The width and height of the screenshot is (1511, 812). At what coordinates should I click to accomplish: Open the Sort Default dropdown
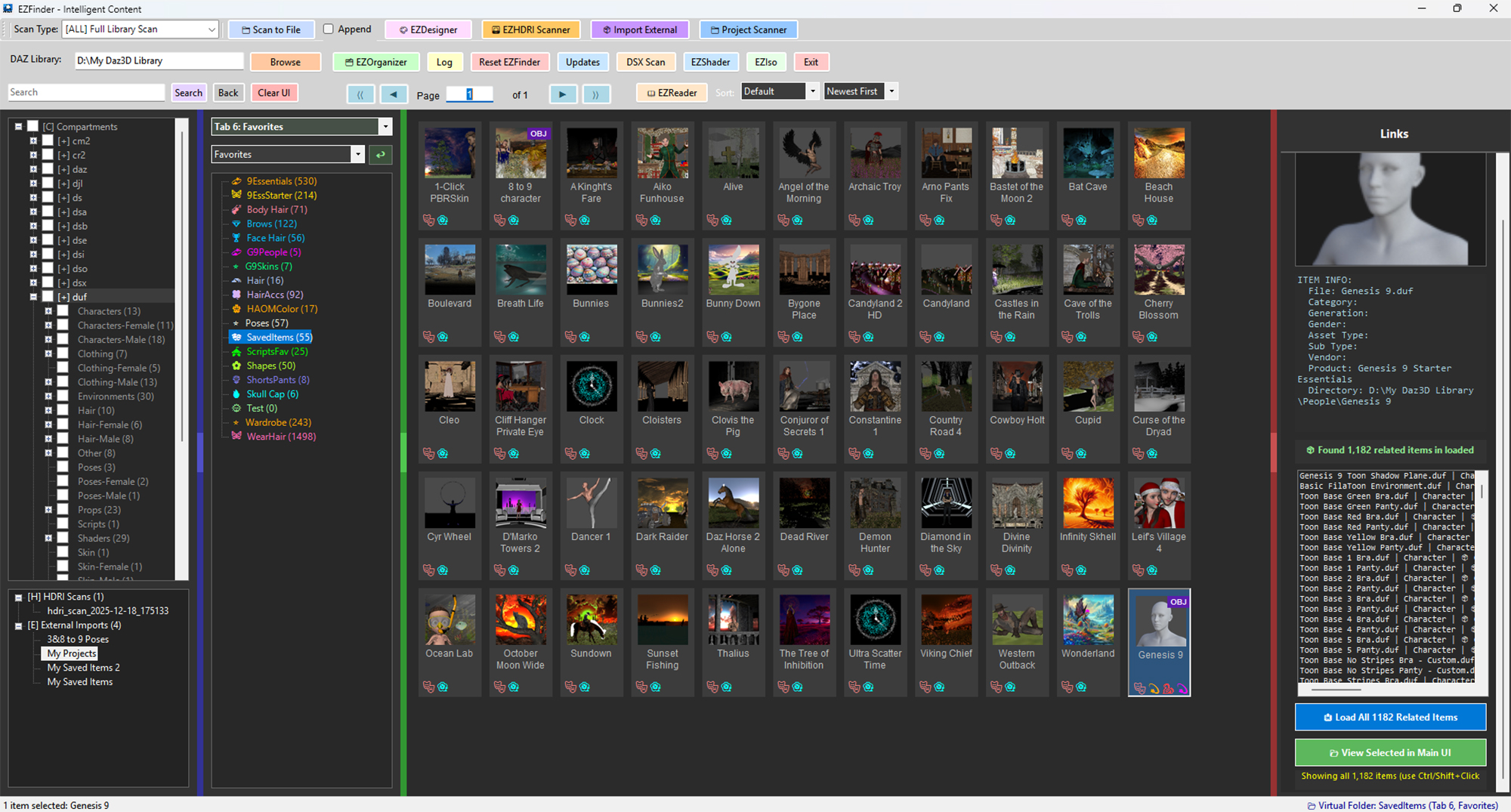(780, 91)
